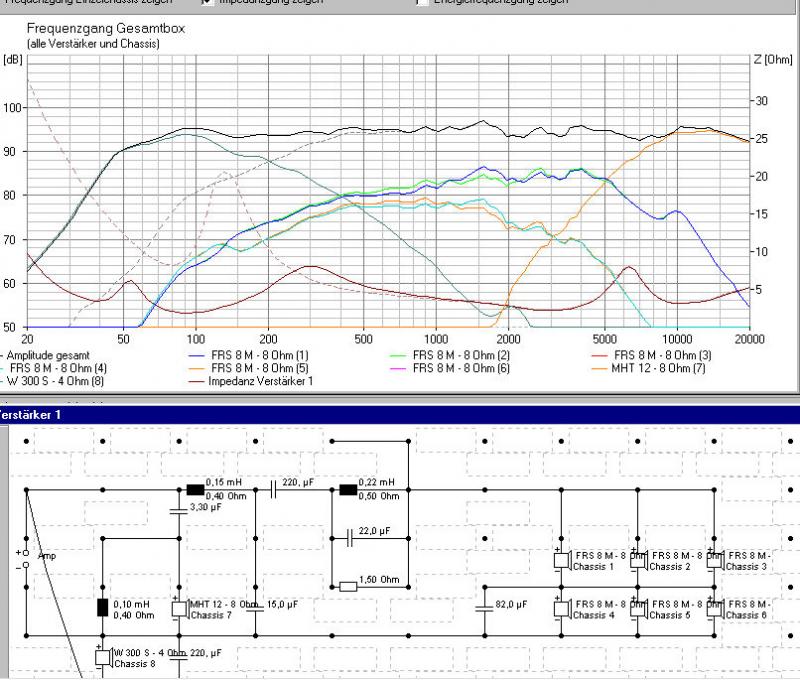800x680 pixels.
Task: Select the Chassis 4 speaker symbol
Action: pyautogui.click(x=564, y=609)
